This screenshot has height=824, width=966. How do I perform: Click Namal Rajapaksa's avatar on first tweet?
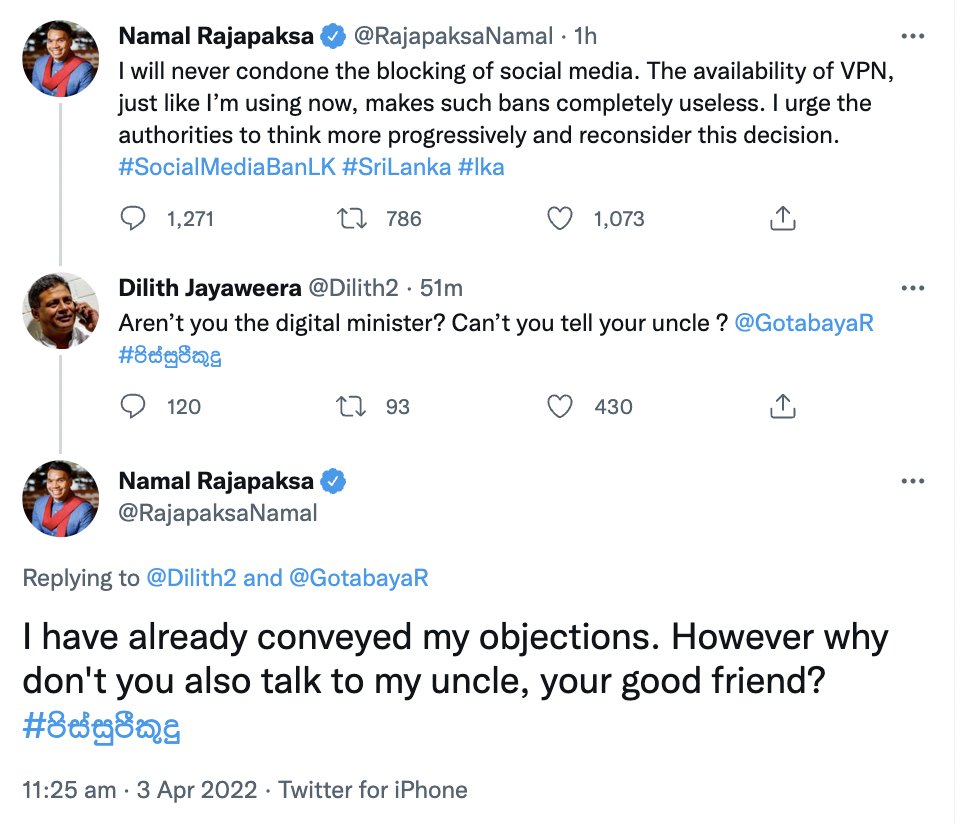tap(61, 58)
